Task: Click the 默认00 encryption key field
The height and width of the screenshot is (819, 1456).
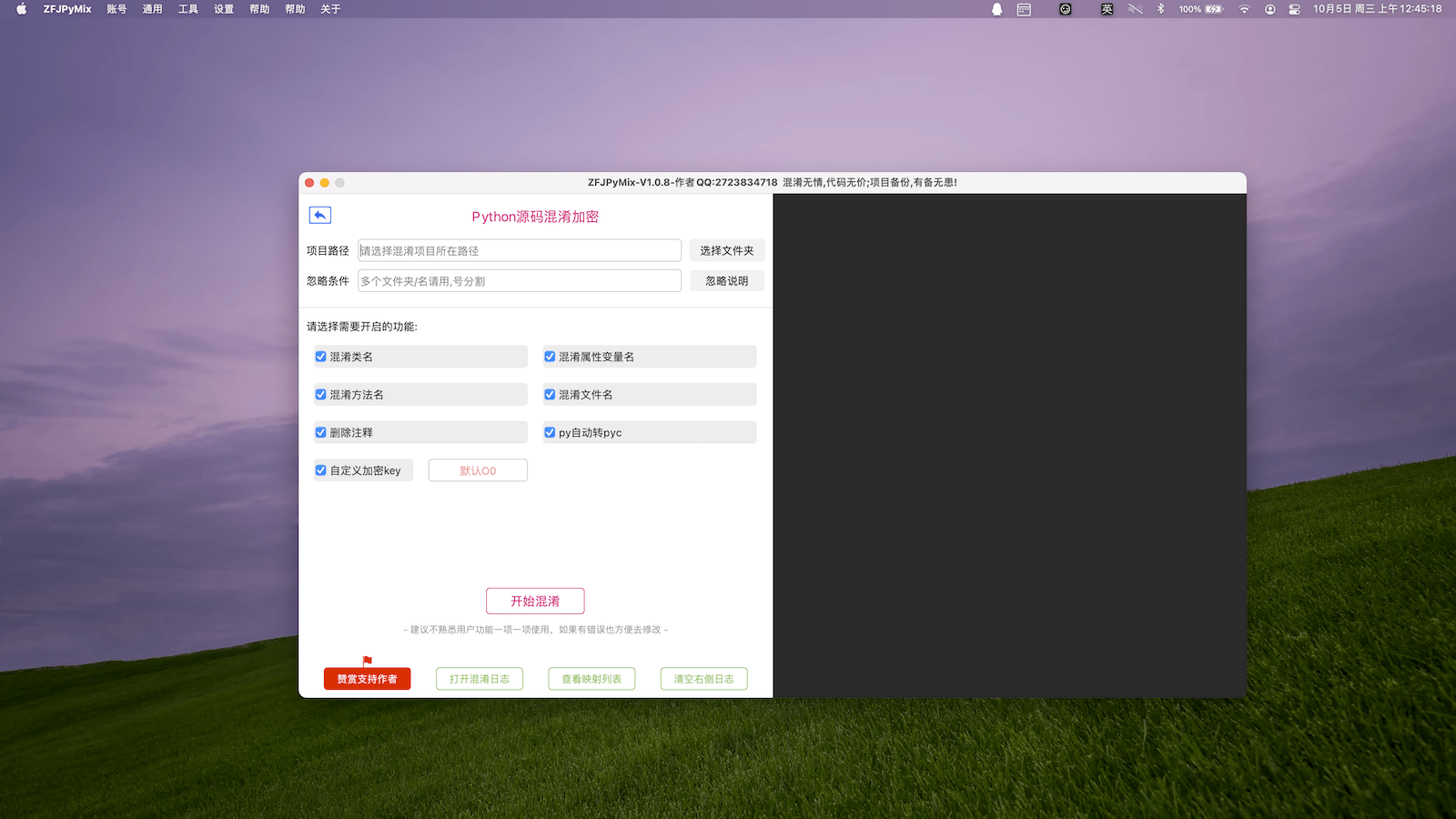Action: 478,470
